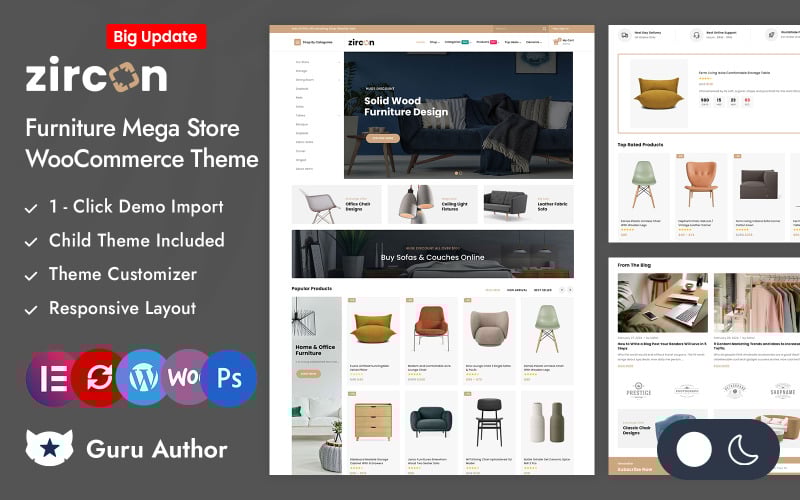Click the WooCommerce Woo badge
800x500 pixels.
pyautogui.click(x=186, y=378)
